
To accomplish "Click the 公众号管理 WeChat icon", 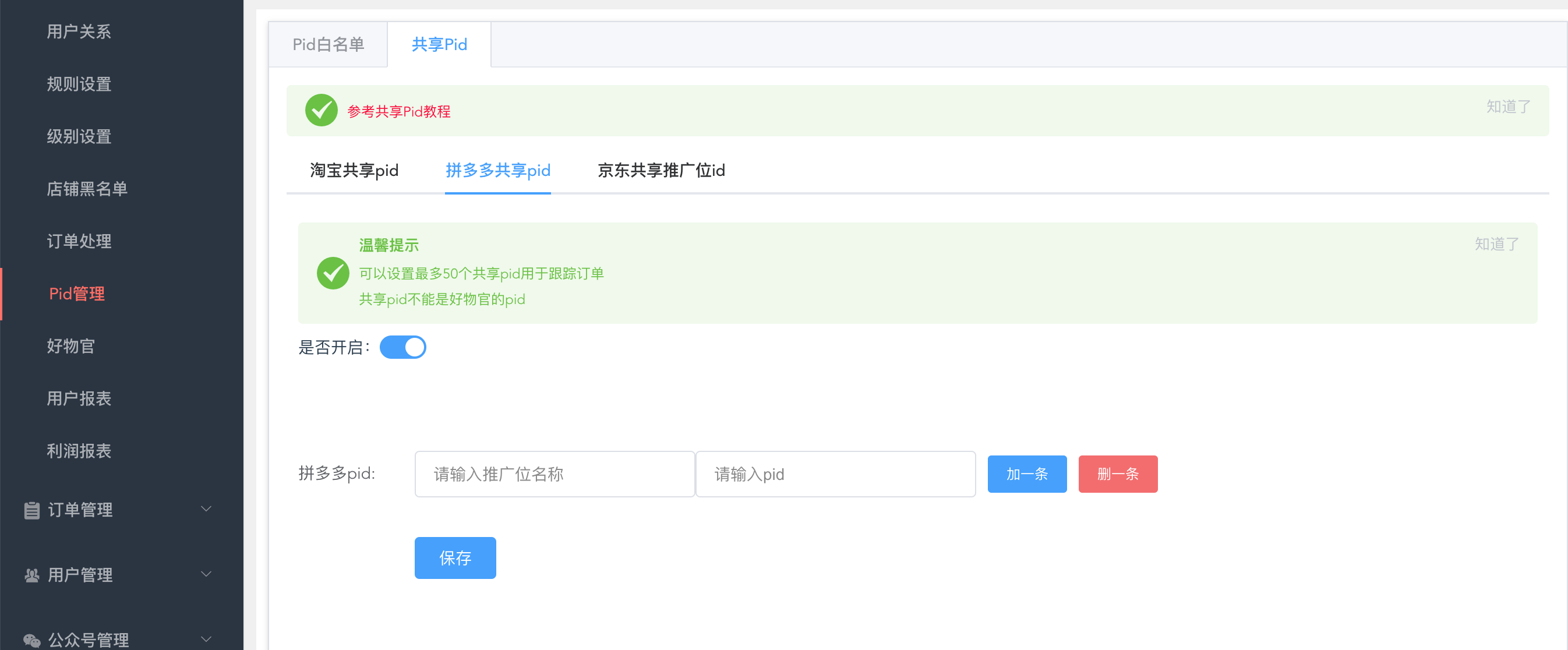I will (x=31, y=640).
